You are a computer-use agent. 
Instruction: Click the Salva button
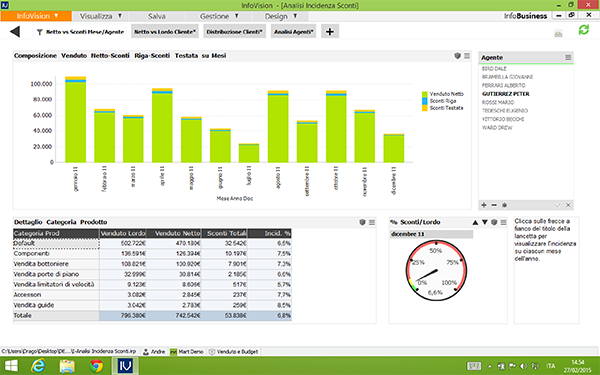[157, 16]
